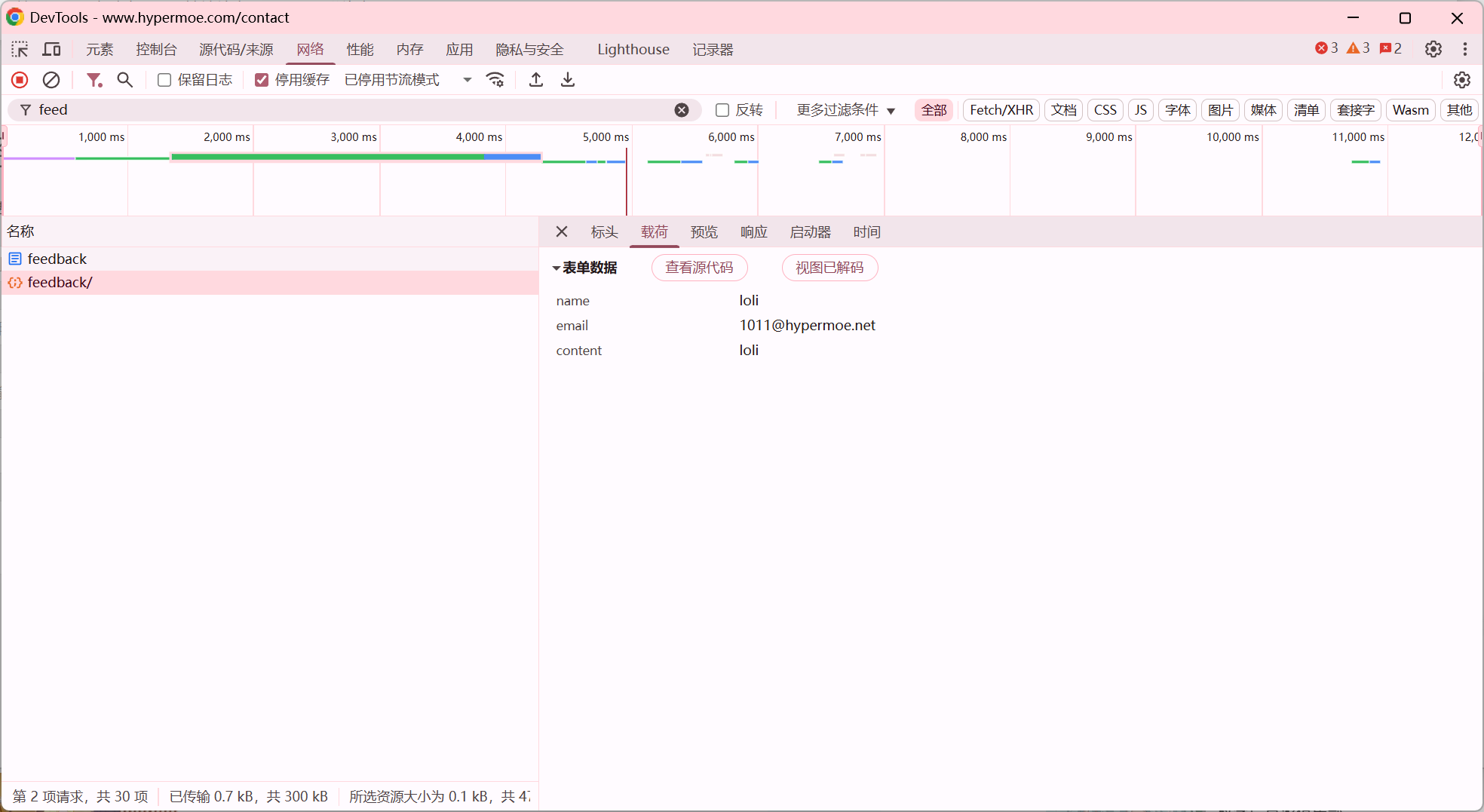Screen dimensions: 1484x812
Task: Filter requests by document type
Action: (x=1064, y=110)
